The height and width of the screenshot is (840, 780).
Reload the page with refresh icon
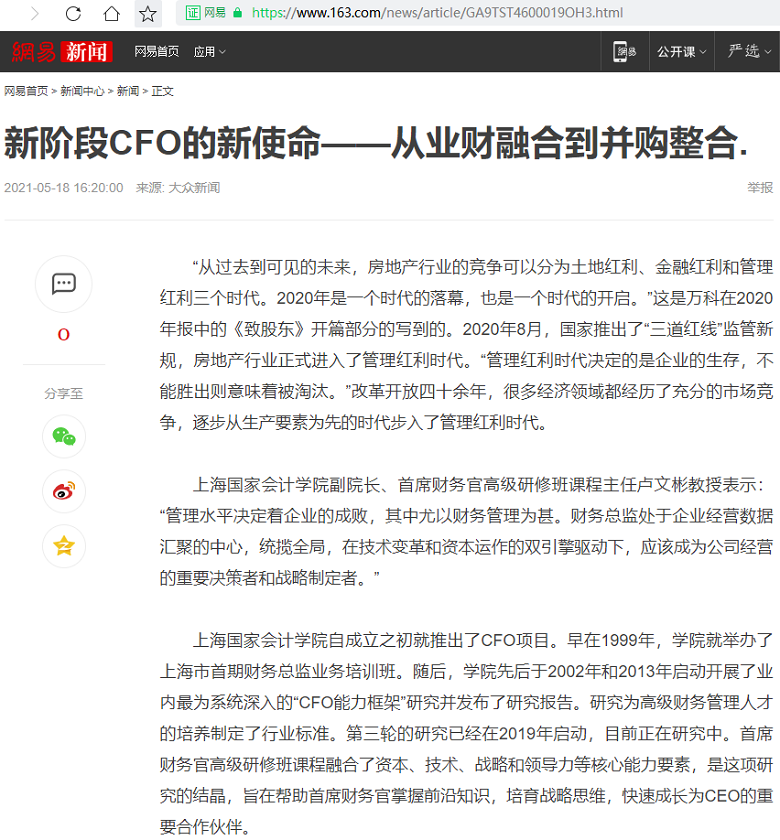pos(73,13)
